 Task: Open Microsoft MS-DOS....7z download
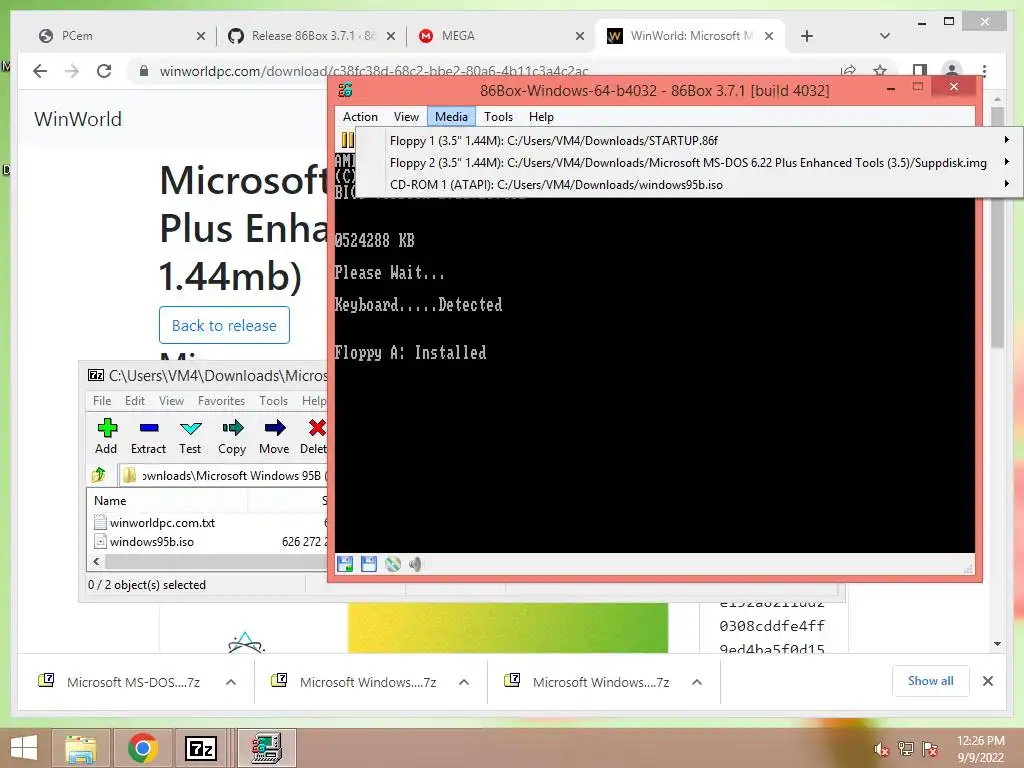pos(133,682)
